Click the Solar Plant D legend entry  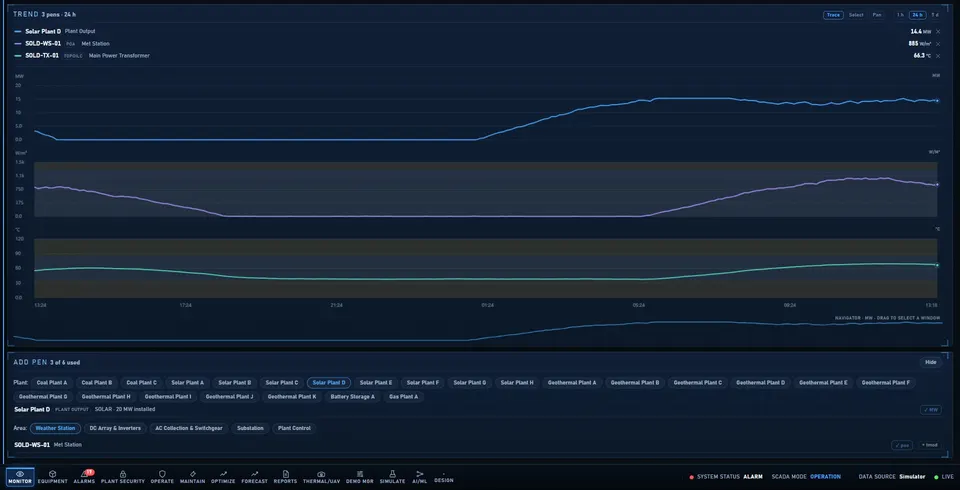tap(54, 31)
